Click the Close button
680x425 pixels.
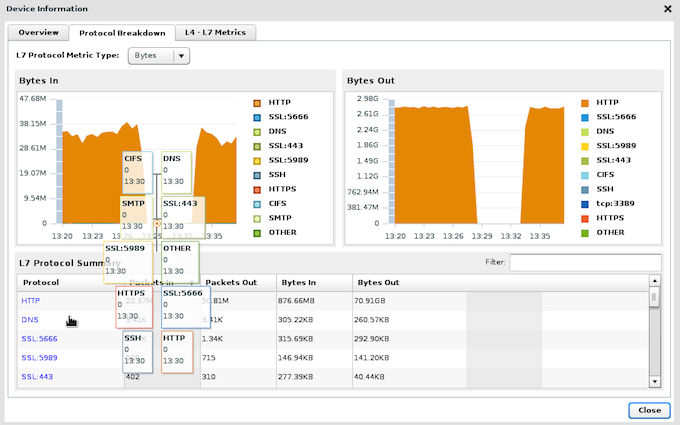pyautogui.click(x=649, y=410)
